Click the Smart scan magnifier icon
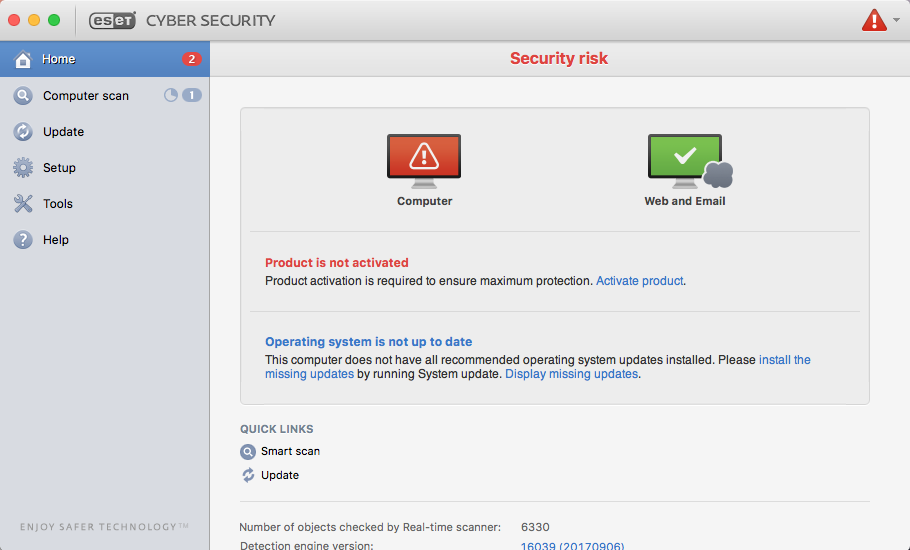This screenshot has width=910, height=550. click(x=248, y=451)
